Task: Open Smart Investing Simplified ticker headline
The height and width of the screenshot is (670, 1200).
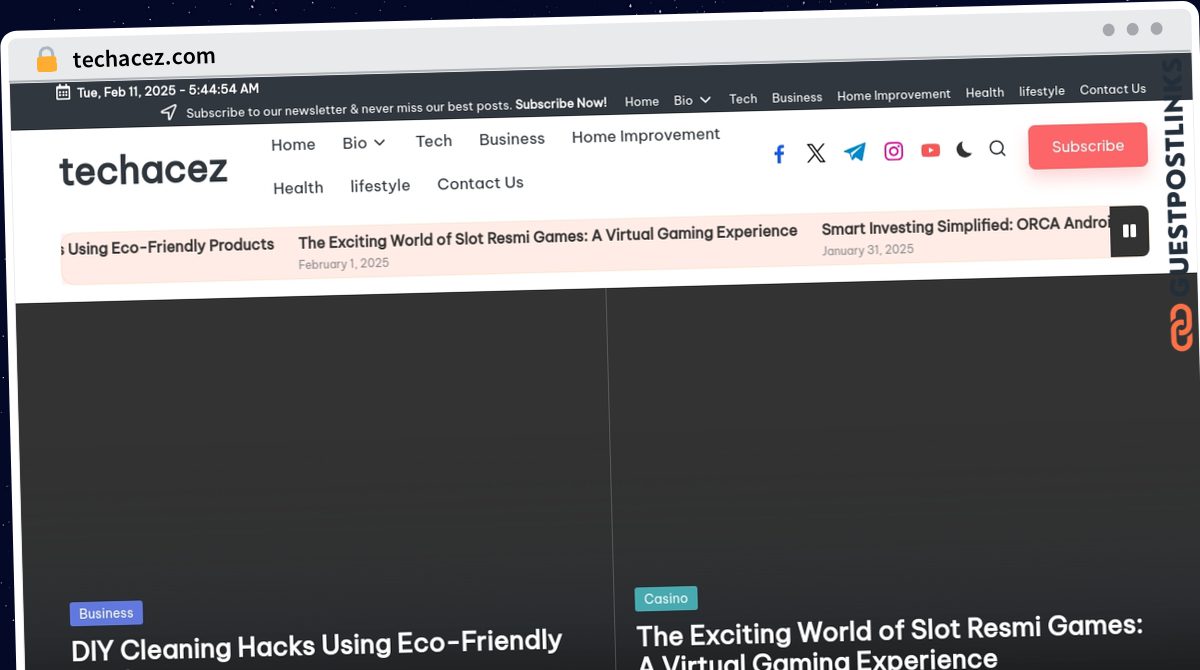Action: (966, 226)
